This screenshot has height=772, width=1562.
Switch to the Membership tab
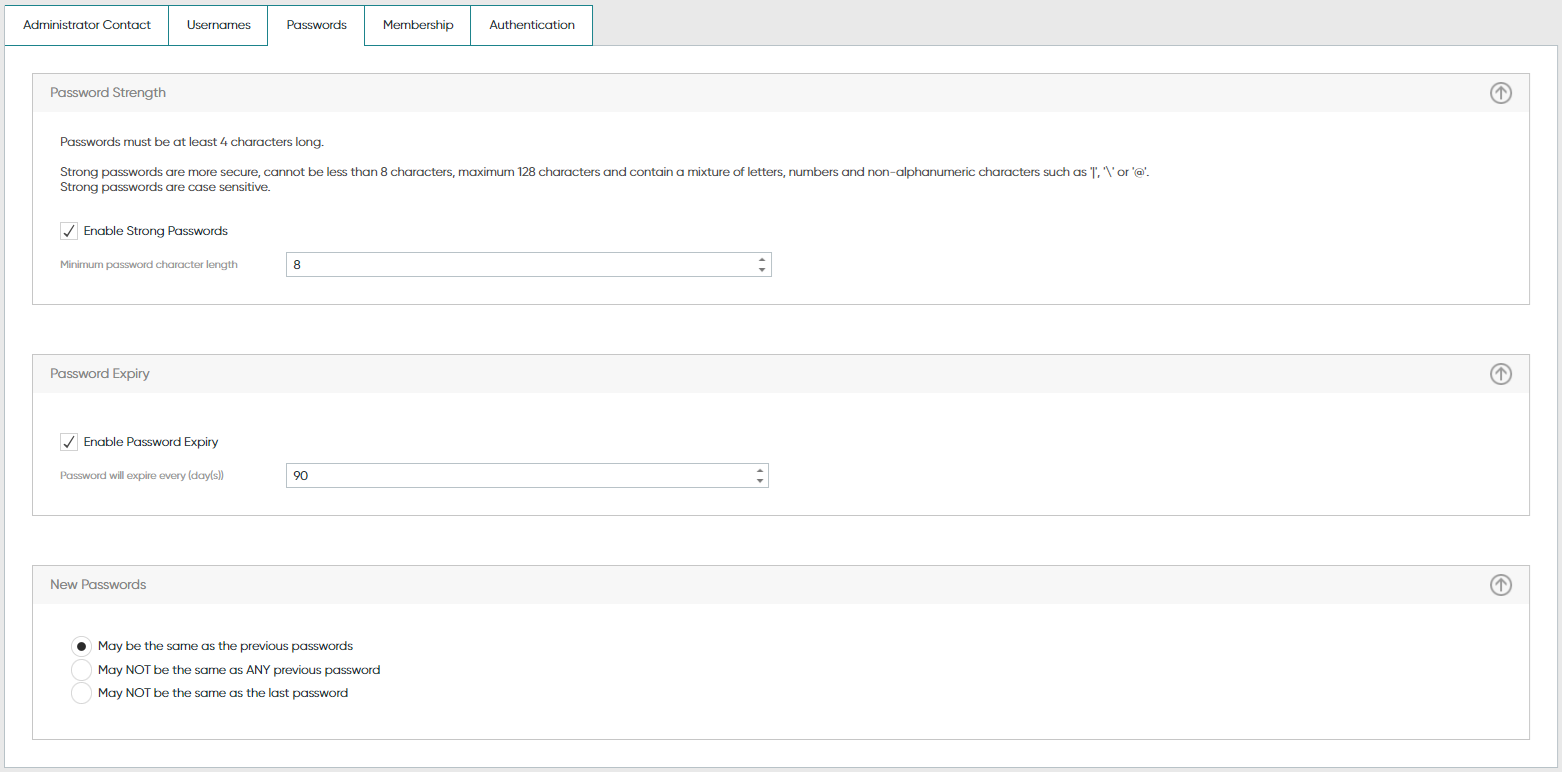[417, 25]
